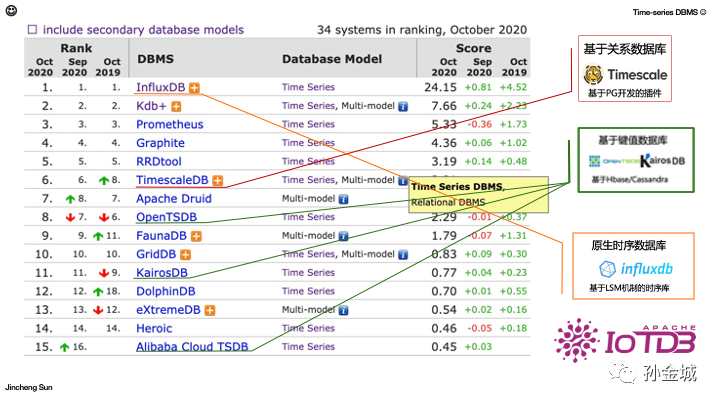Click the orange plus icon beside InfluxDB
This screenshot has height=405, width=720.
point(194,88)
